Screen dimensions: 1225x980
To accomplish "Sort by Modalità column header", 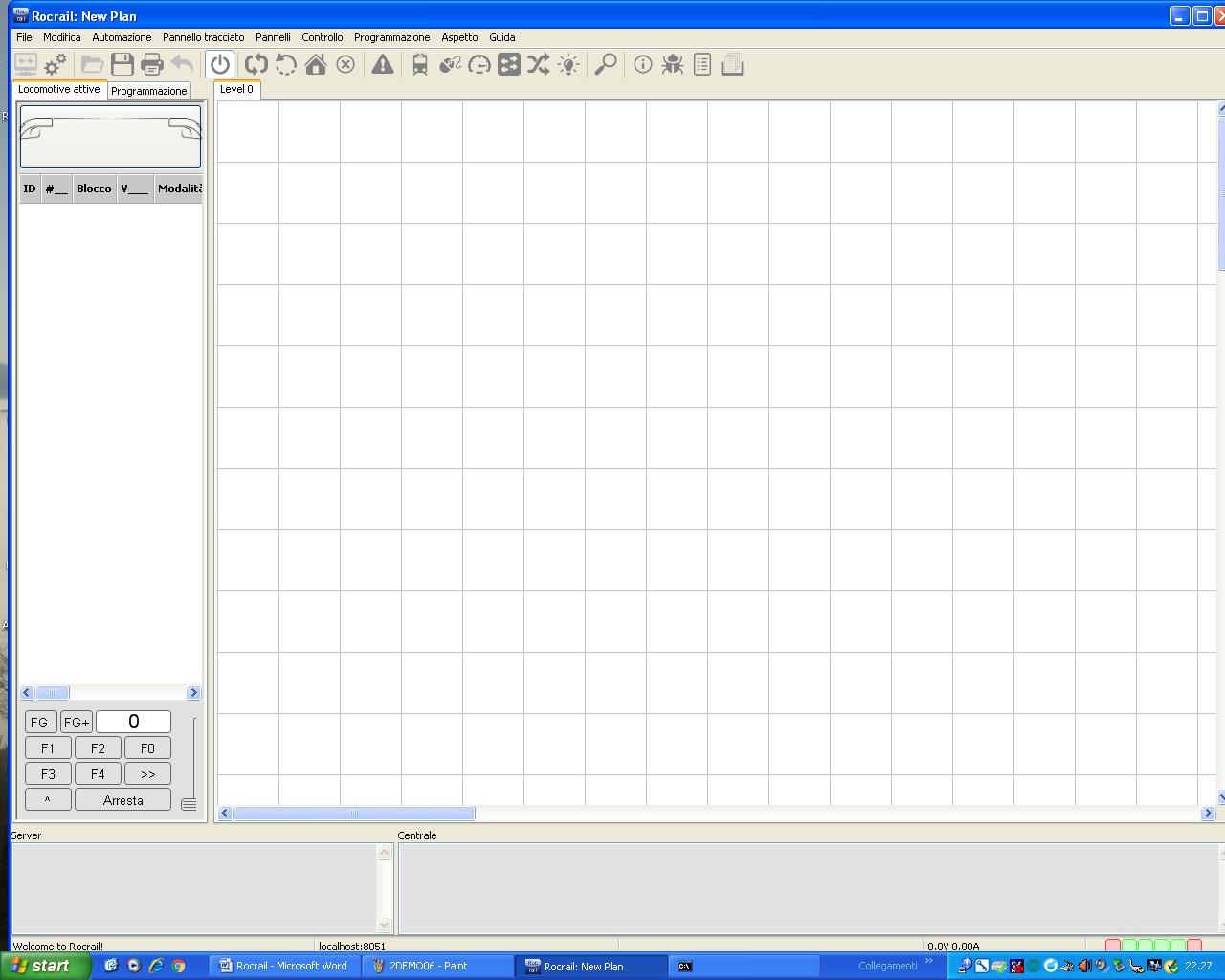I will pyautogui.click(x=179, y=189).
